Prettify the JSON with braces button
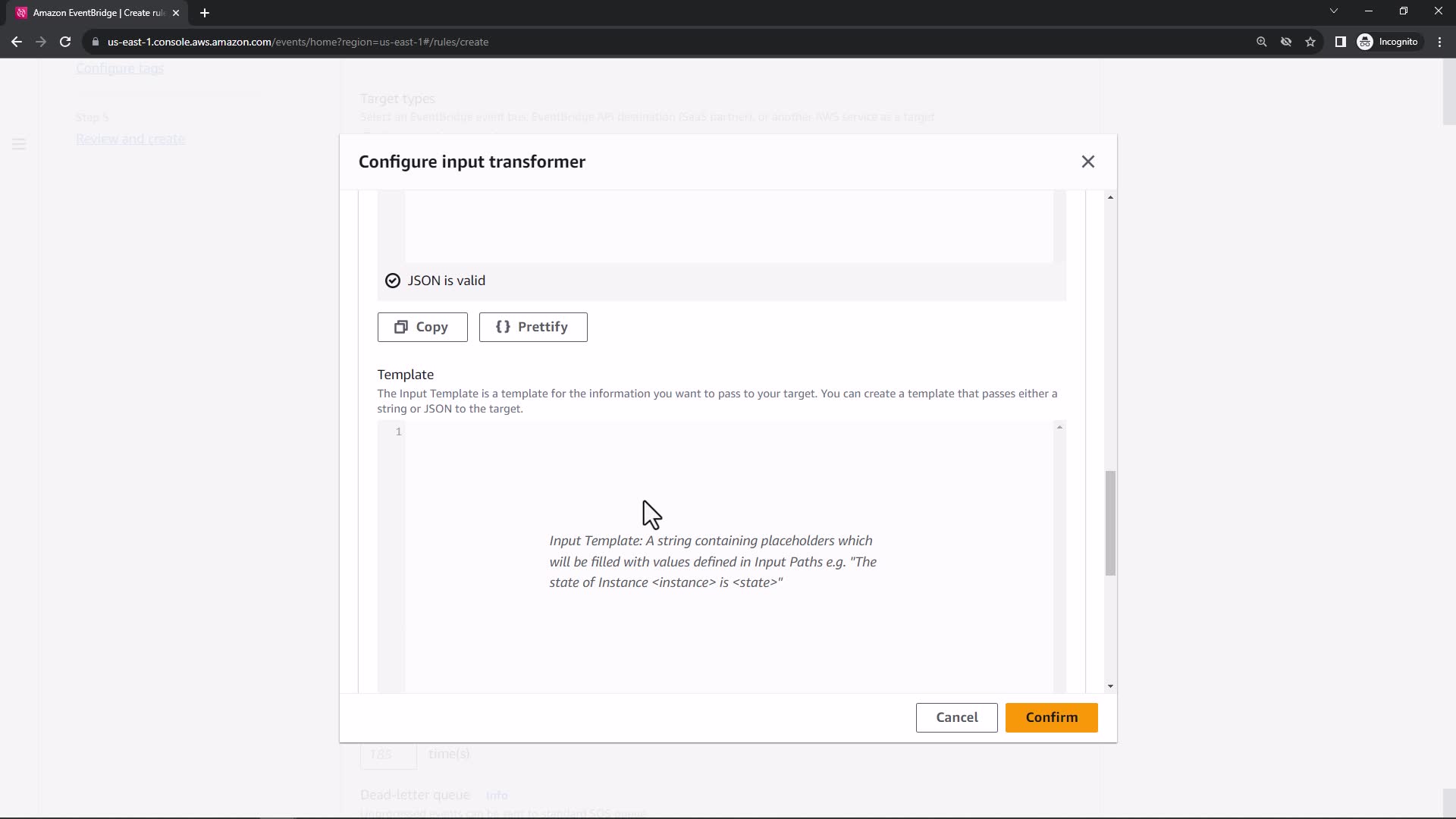 coord(533,327)
